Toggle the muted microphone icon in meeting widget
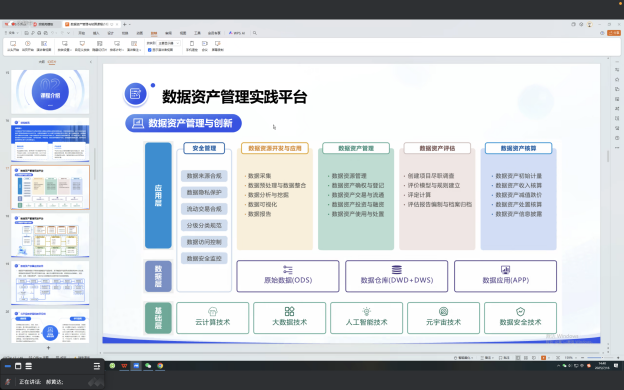This screenshot has height=390, width=624. [7, 382]
